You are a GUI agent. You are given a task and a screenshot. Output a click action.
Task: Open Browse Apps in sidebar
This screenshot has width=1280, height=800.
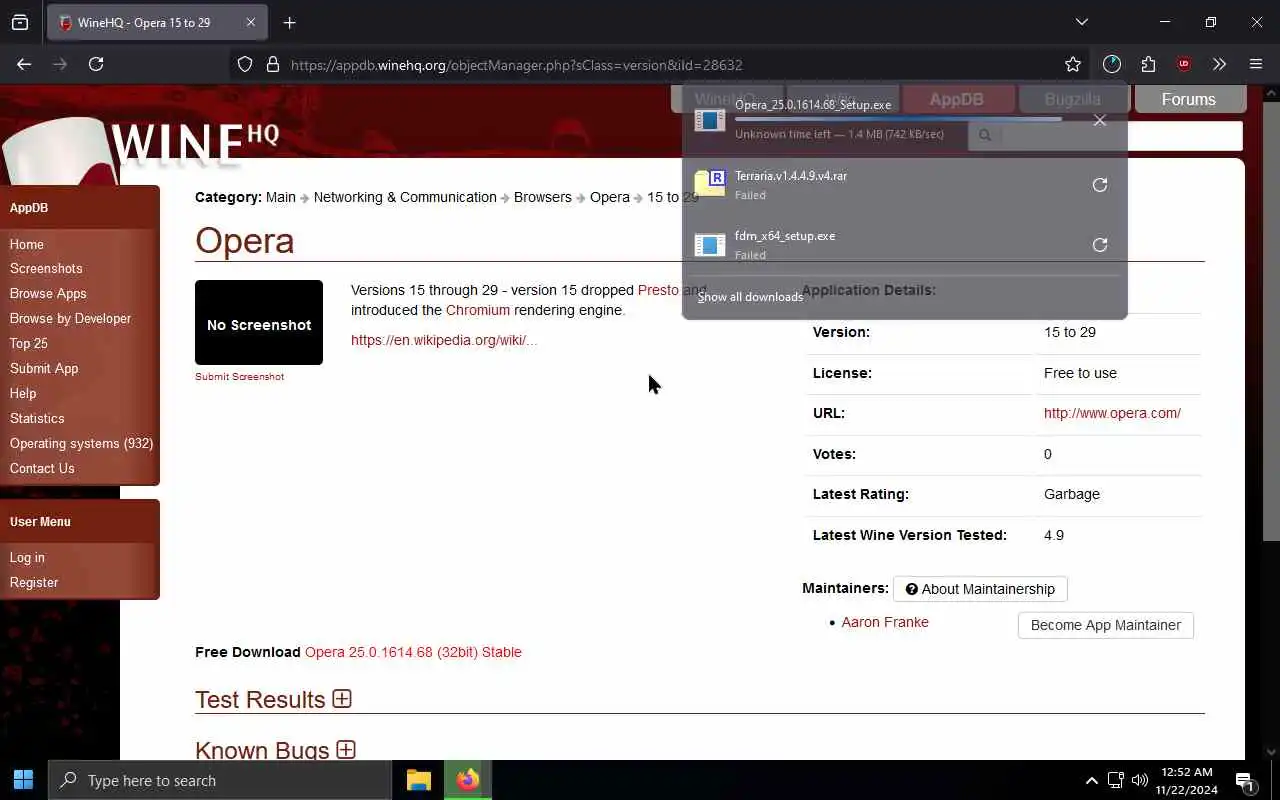point(48,293)
